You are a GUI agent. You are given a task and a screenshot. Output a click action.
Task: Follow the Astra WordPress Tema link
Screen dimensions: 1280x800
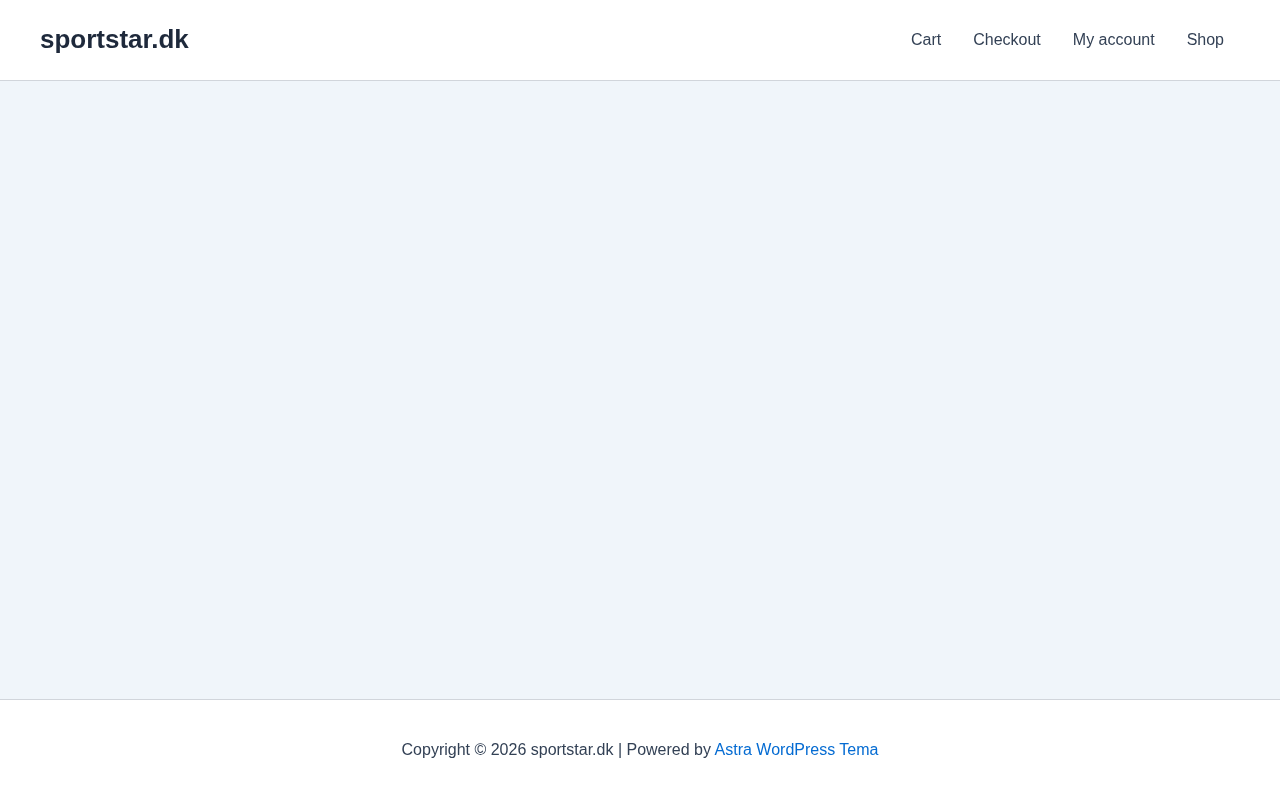pos(796,749)
